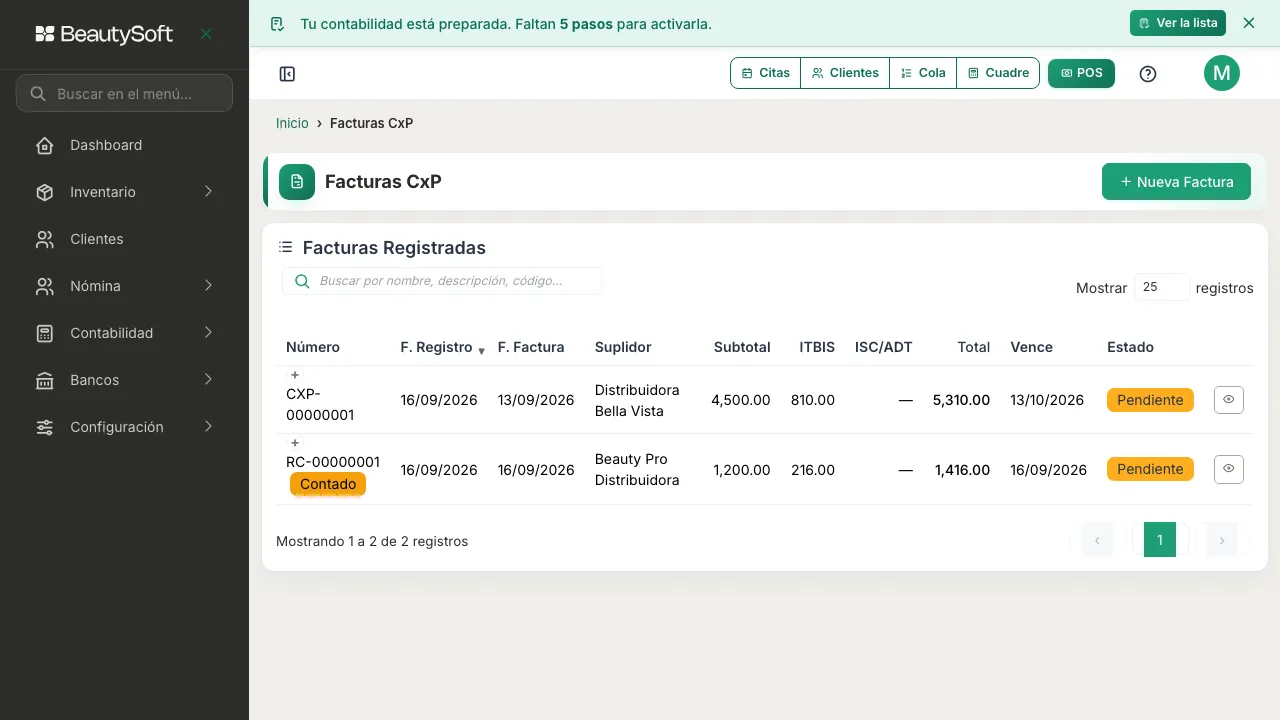Open Cola from top toolbar

pos(923,73)
